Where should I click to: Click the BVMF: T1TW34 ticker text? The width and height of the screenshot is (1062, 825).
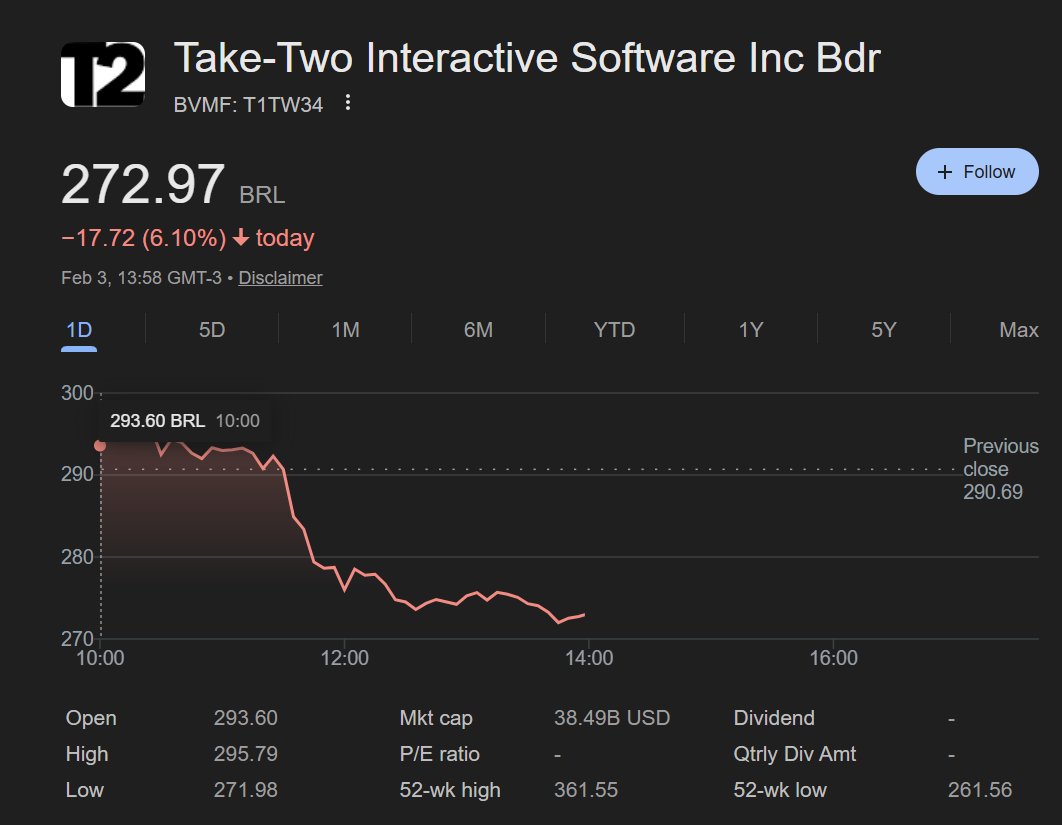click(248, 105)
